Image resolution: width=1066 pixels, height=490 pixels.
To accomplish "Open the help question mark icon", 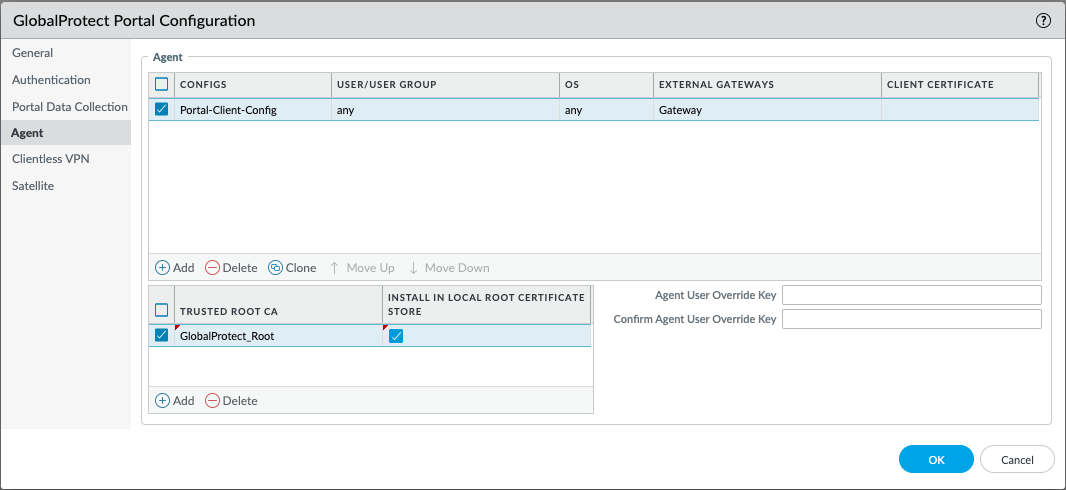I will click(1044, 20).
